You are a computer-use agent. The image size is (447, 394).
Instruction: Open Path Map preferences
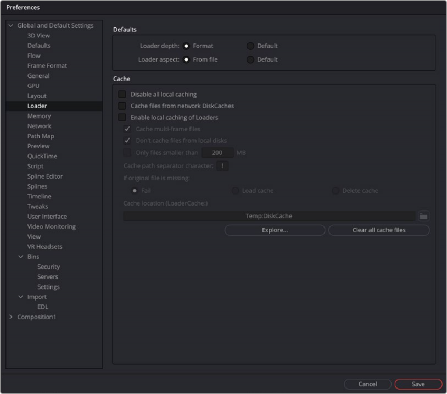pyautogui.click(x=41, y=136)
